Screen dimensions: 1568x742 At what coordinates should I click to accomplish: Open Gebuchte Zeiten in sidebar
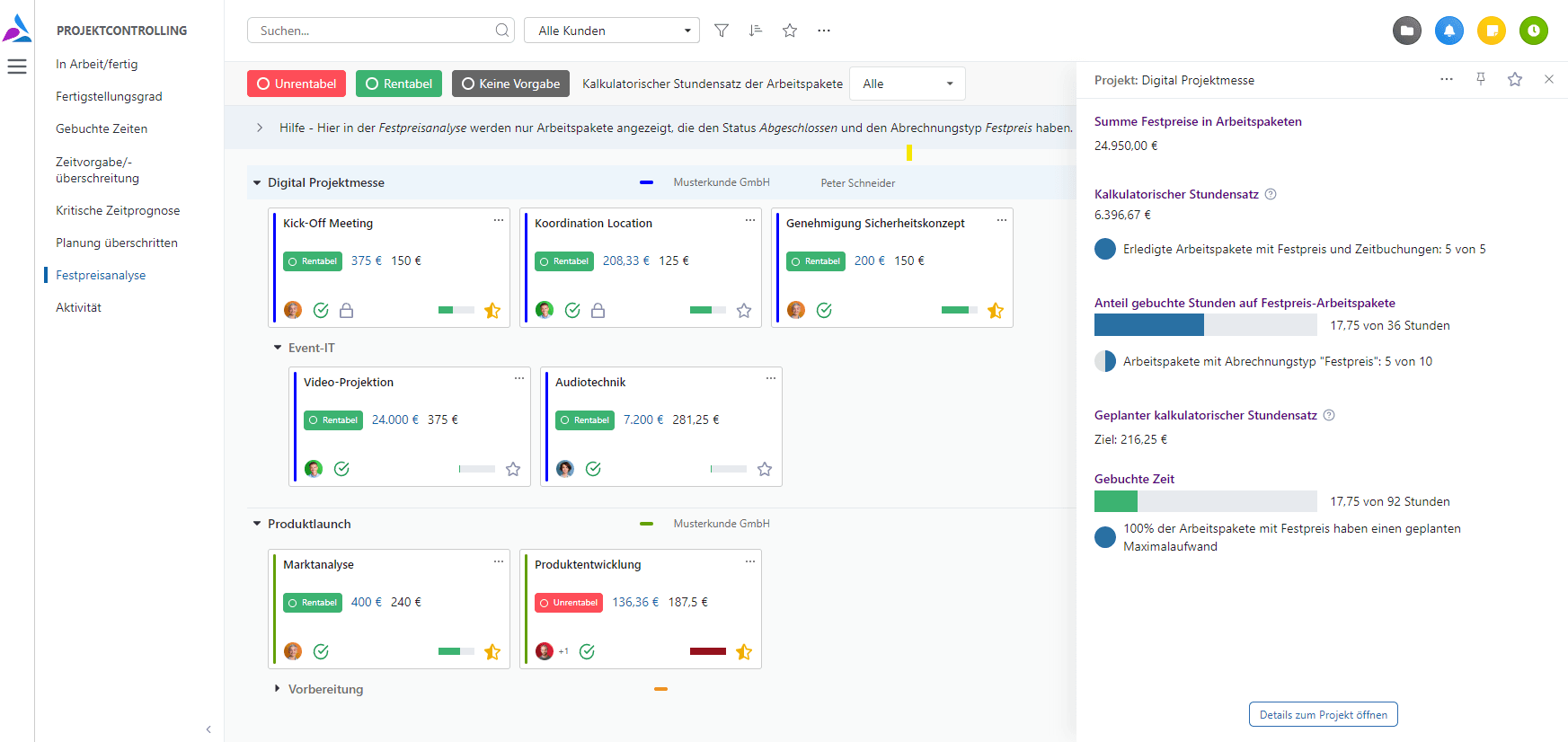(102, 128)
